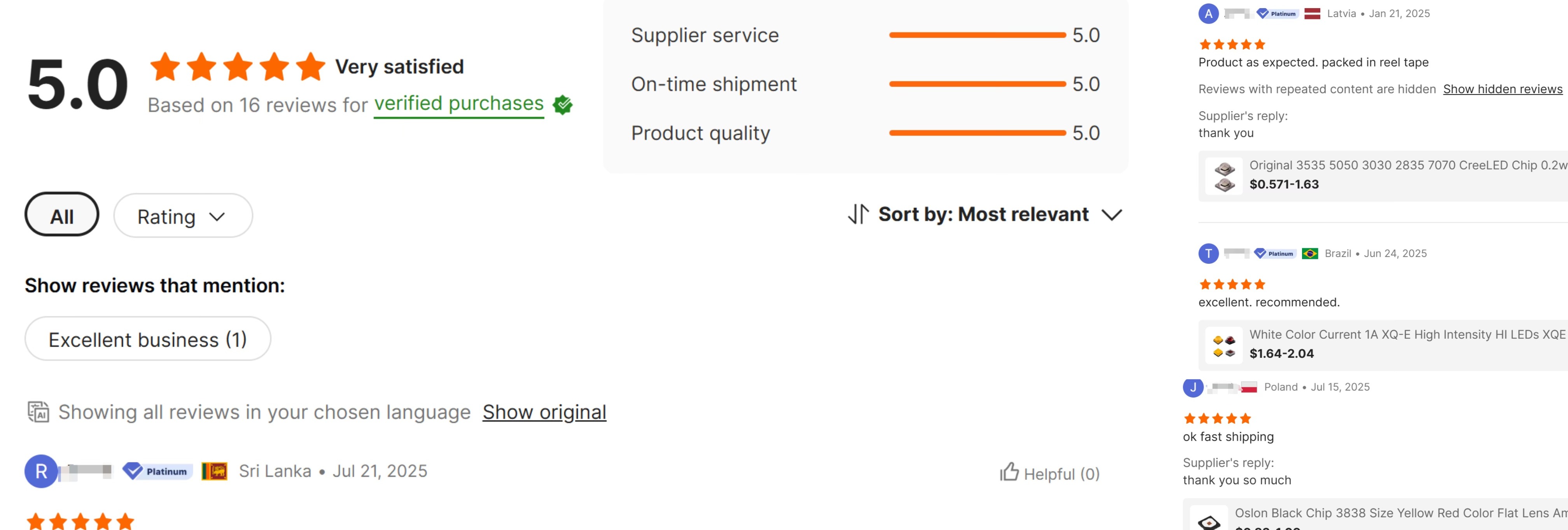Image resolution: width=1568 pixels, height=530 pixels.
Task: Click the Sri Lanka flag icon
Action: pyautogui.click(x=214, y=471)
